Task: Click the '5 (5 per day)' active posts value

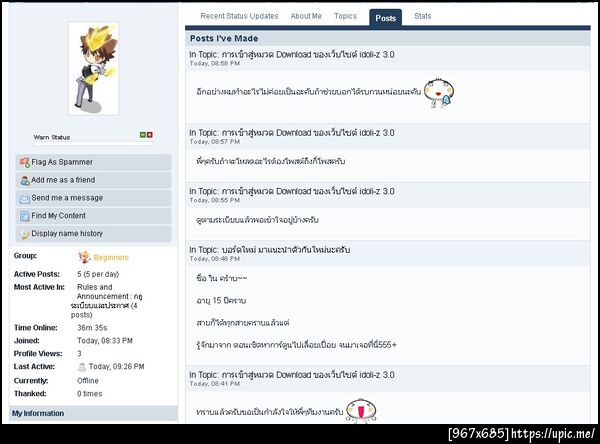Action: [98, 274]
